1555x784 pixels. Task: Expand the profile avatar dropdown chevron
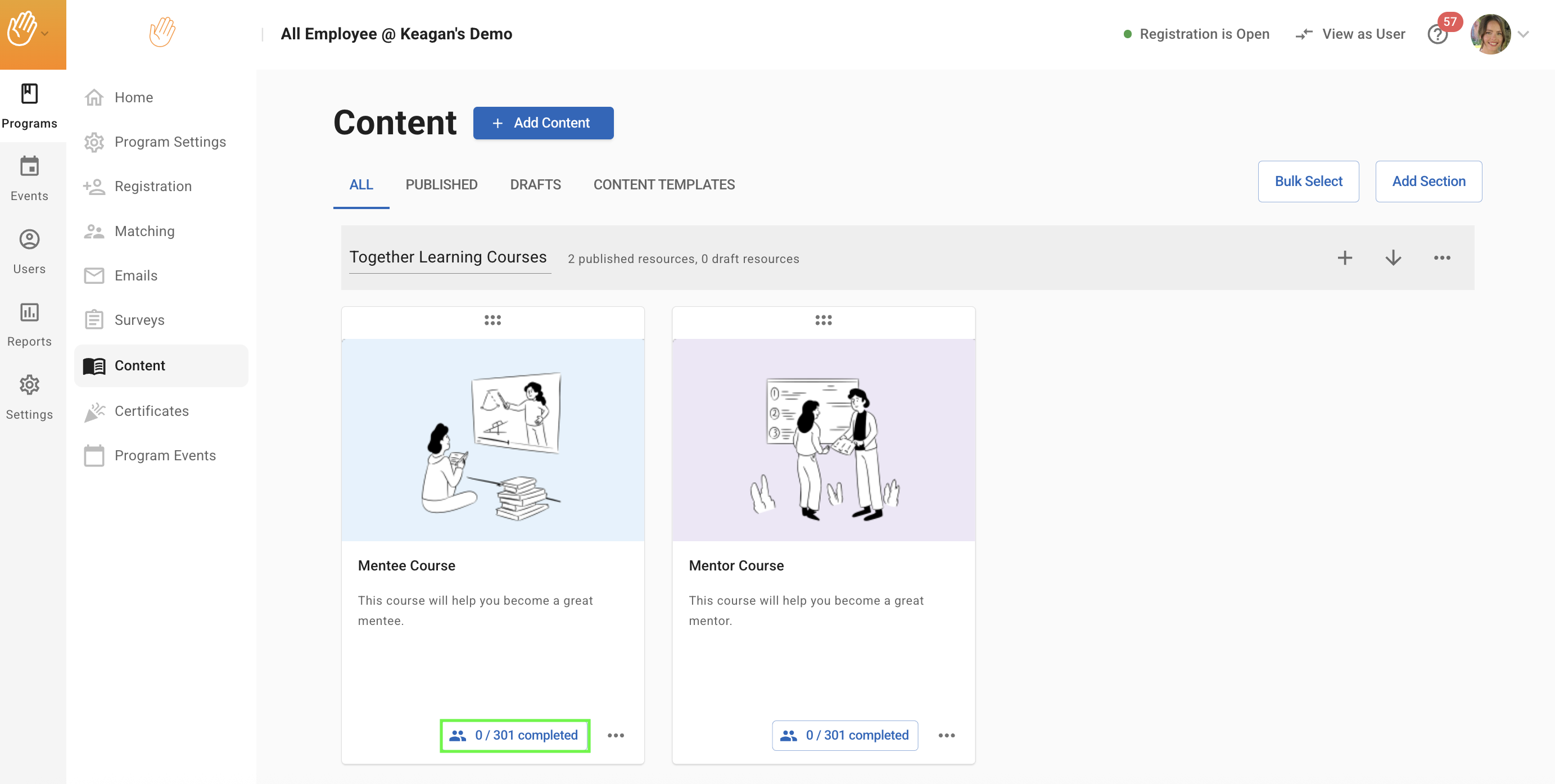pos(1524,34)
